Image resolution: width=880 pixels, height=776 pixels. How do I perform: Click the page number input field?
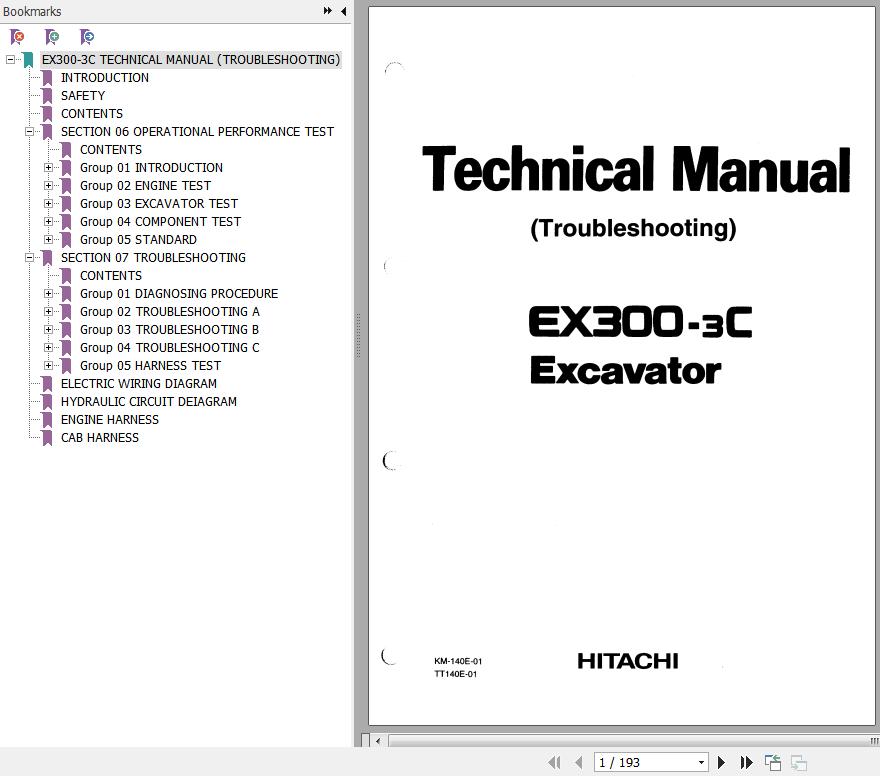[642, 763]
